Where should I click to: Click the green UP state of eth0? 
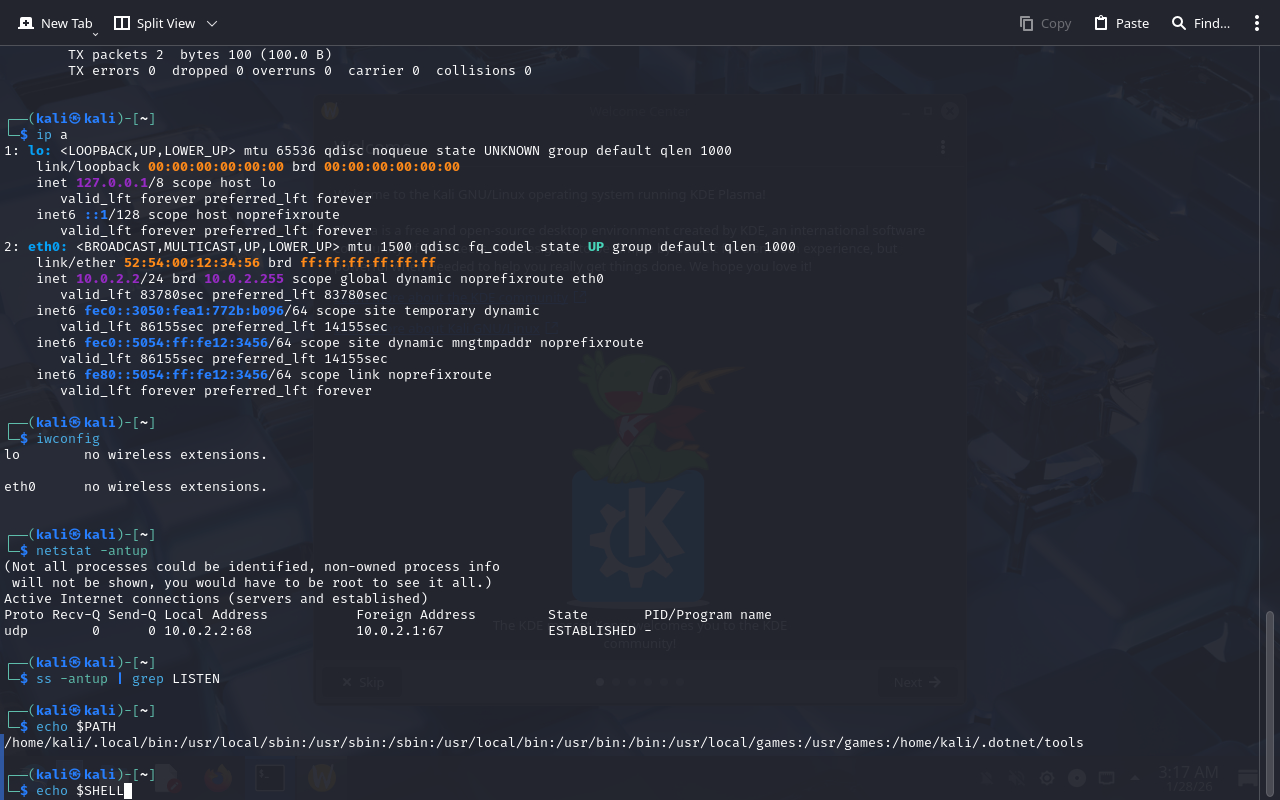(x=595, y=247)
